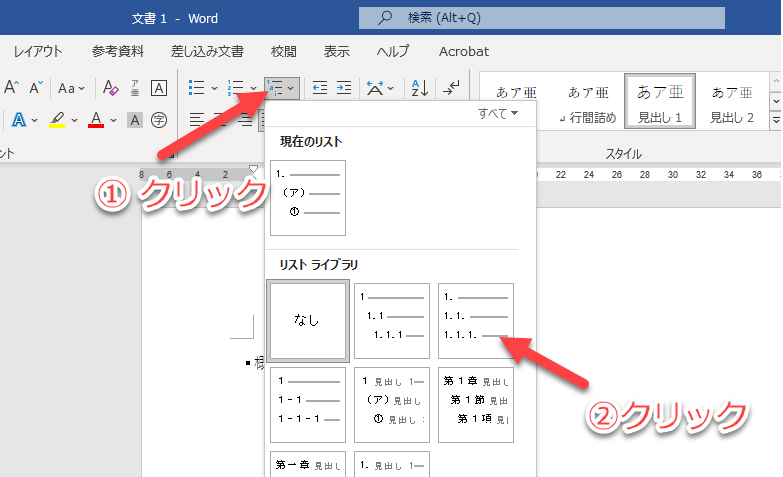Open the enclosed character tool
Viewport: 783px width, 477px height.
point(159,120)
